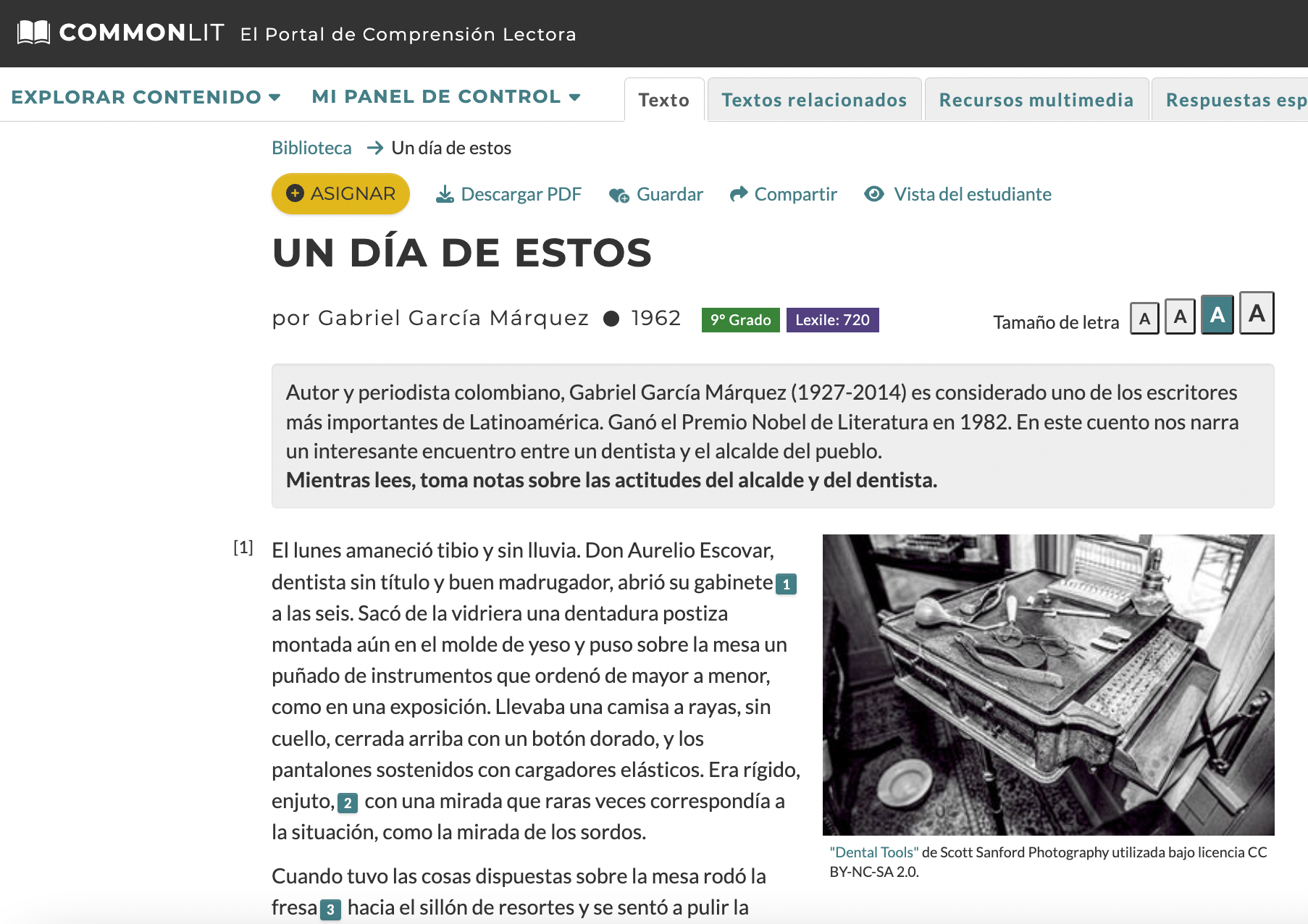Click 'El Portal de Comprensión Lectora' tagline

click(408, 34)
